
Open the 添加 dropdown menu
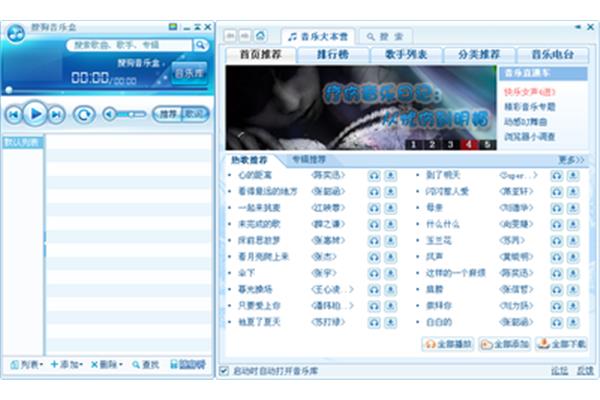click(x=67, y=365)
